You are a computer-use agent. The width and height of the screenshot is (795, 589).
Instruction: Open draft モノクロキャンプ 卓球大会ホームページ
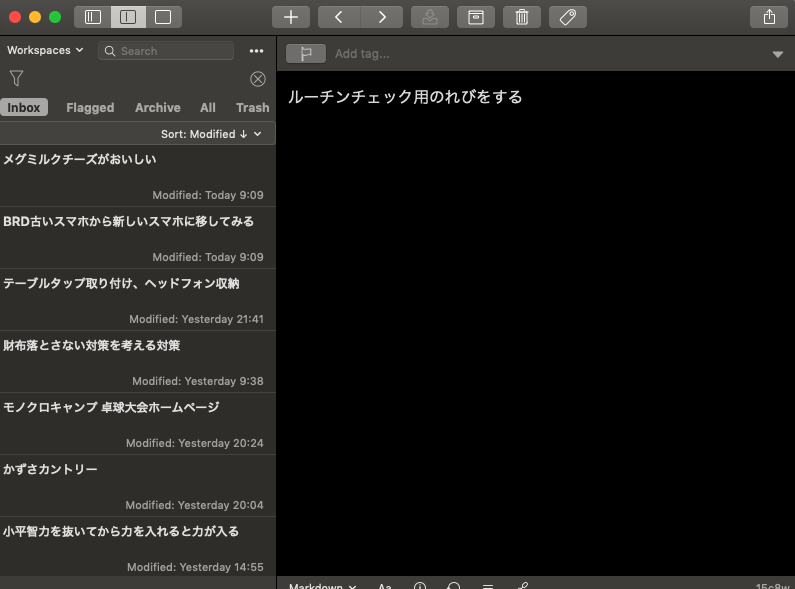[137, 423]
